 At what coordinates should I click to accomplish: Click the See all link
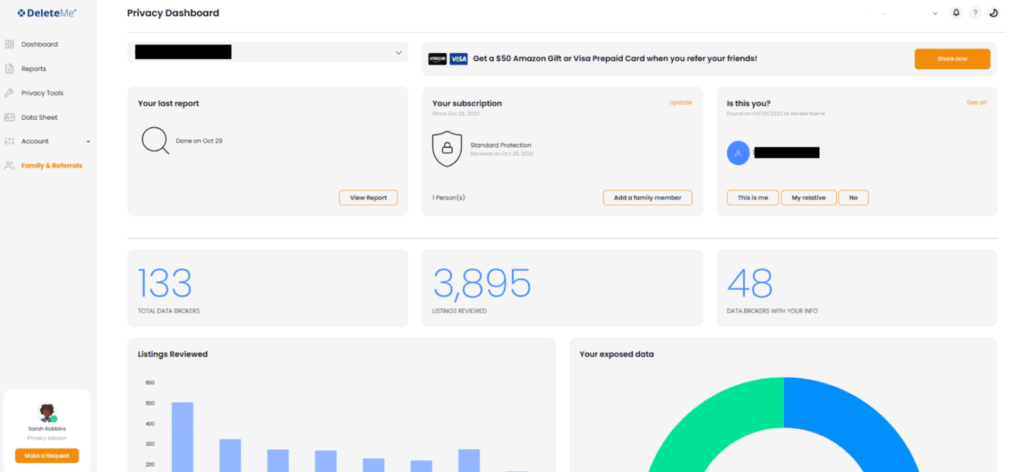976,102
